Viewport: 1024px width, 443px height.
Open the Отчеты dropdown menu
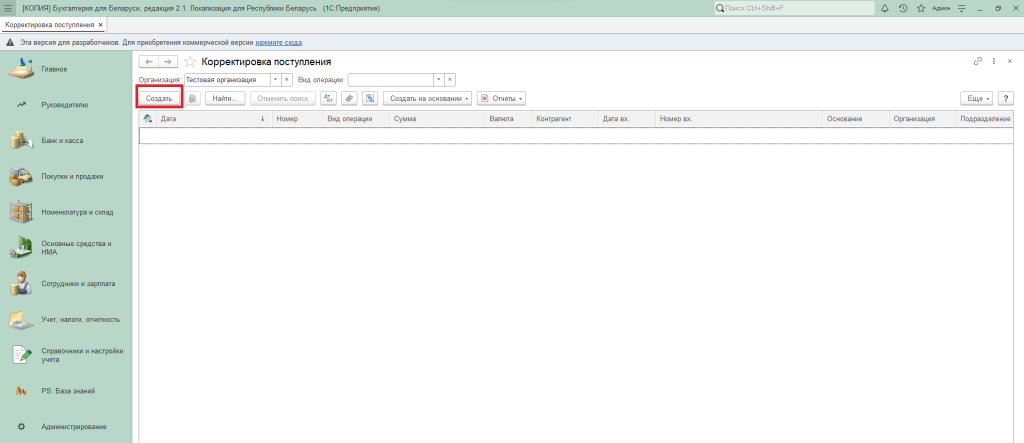tap(501, 99)
